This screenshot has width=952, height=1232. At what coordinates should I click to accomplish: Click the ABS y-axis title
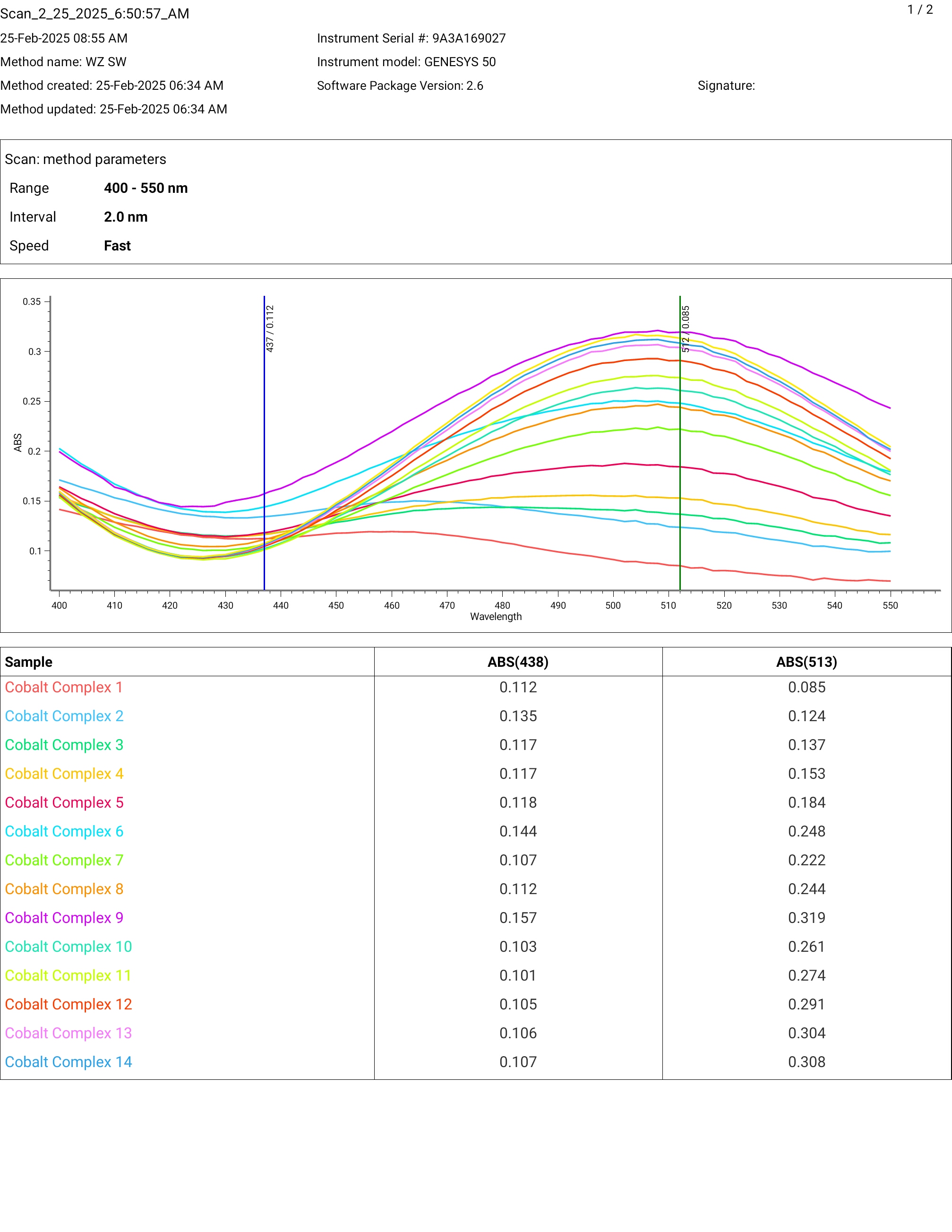pyautogui.click(x=18, y=442)
